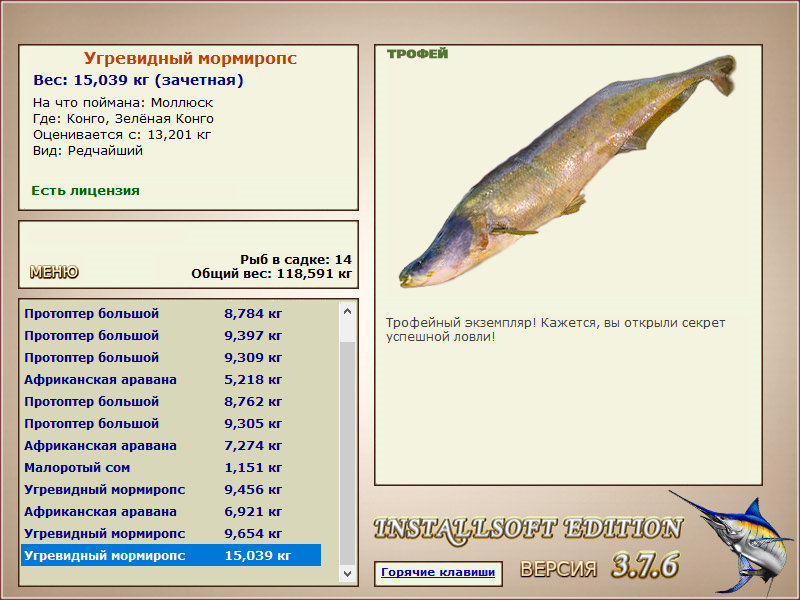
Task: Click the up arrow of the fish list scrollbar
Action: pyautogui.click(x=347, y=311)
